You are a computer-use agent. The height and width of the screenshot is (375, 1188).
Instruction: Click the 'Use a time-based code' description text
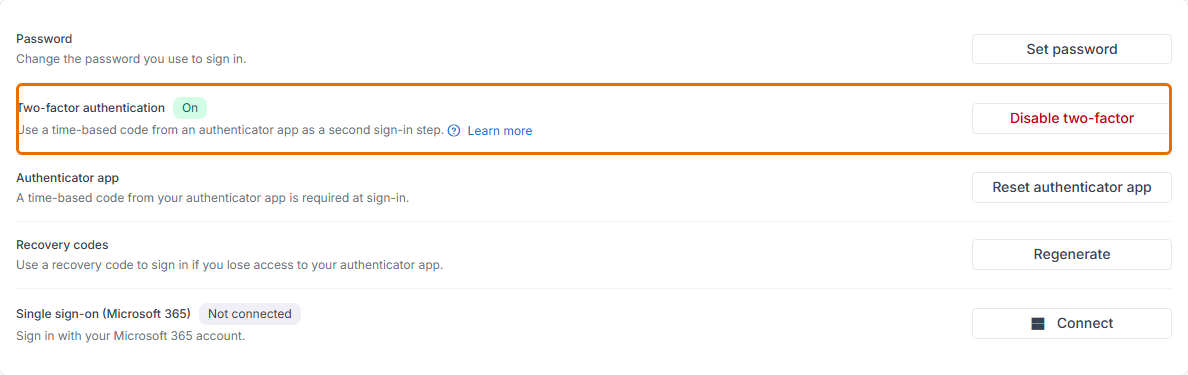pyautogui.click(x=230, y=130)
